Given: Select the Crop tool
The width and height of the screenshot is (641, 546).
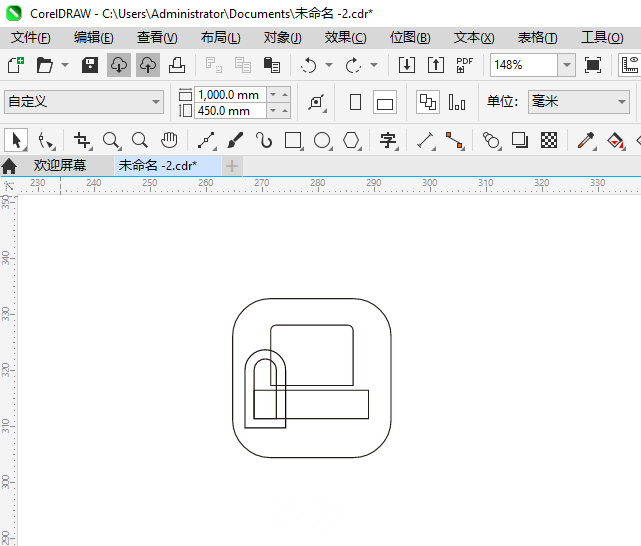Looking at the screenshot, I should coord(83,141).
